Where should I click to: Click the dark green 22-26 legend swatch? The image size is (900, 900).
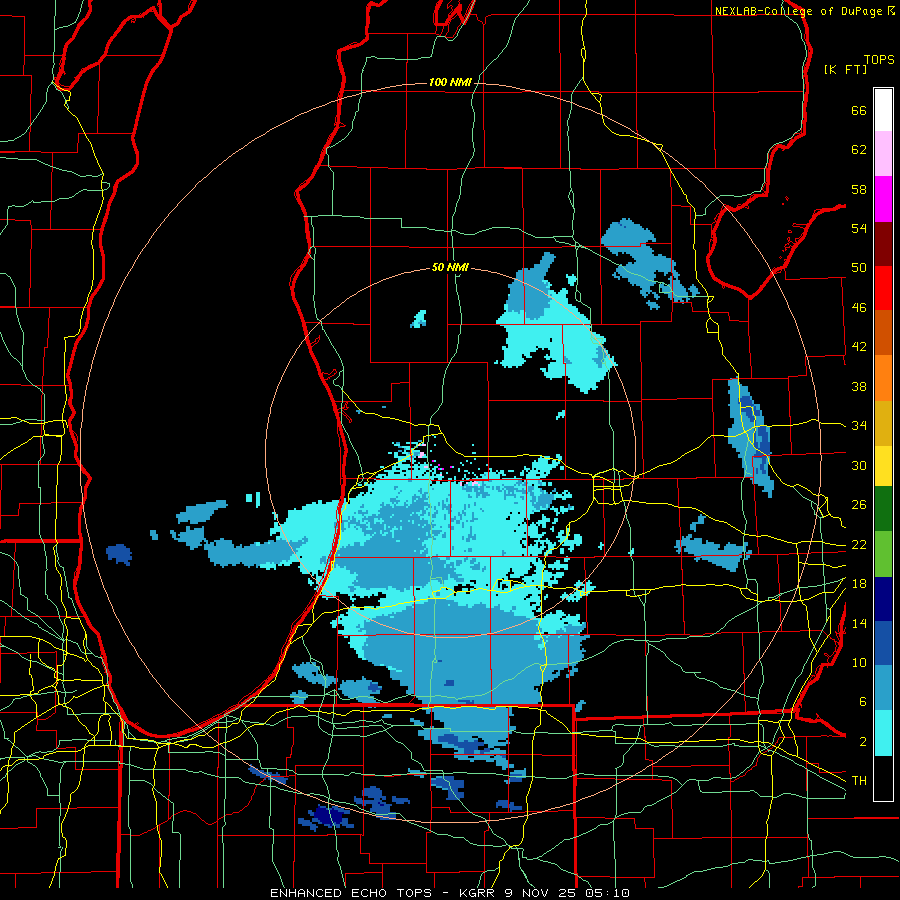click(x=883, y=509)
